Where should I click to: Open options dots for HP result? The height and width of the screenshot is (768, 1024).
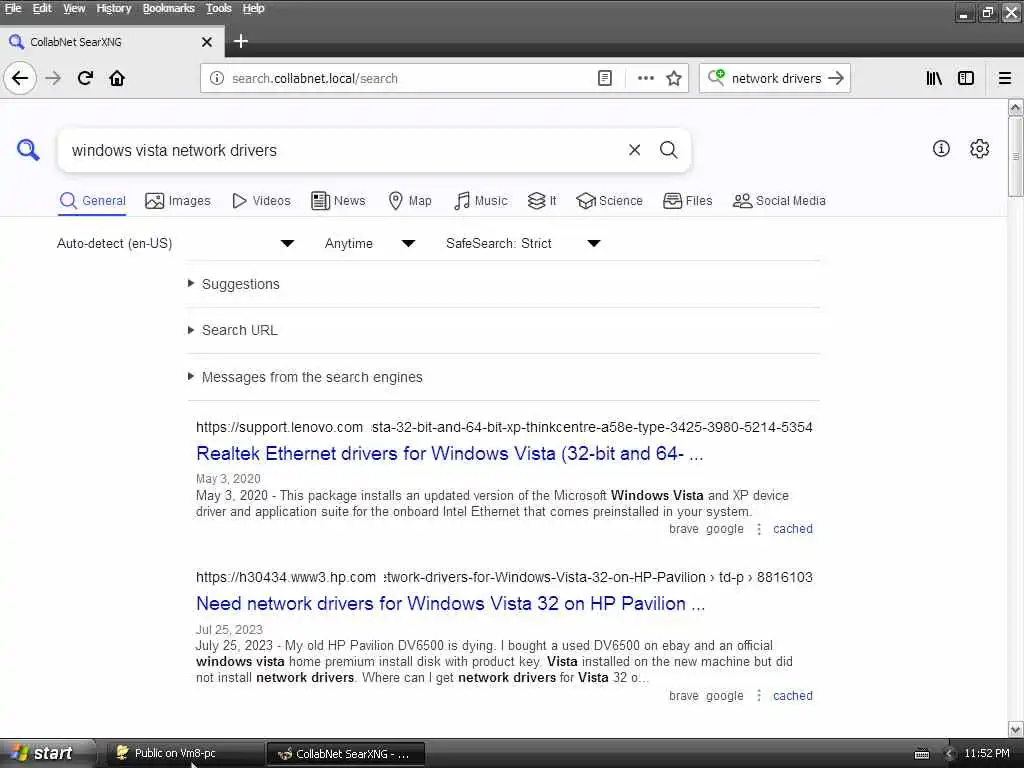[758, 696]
